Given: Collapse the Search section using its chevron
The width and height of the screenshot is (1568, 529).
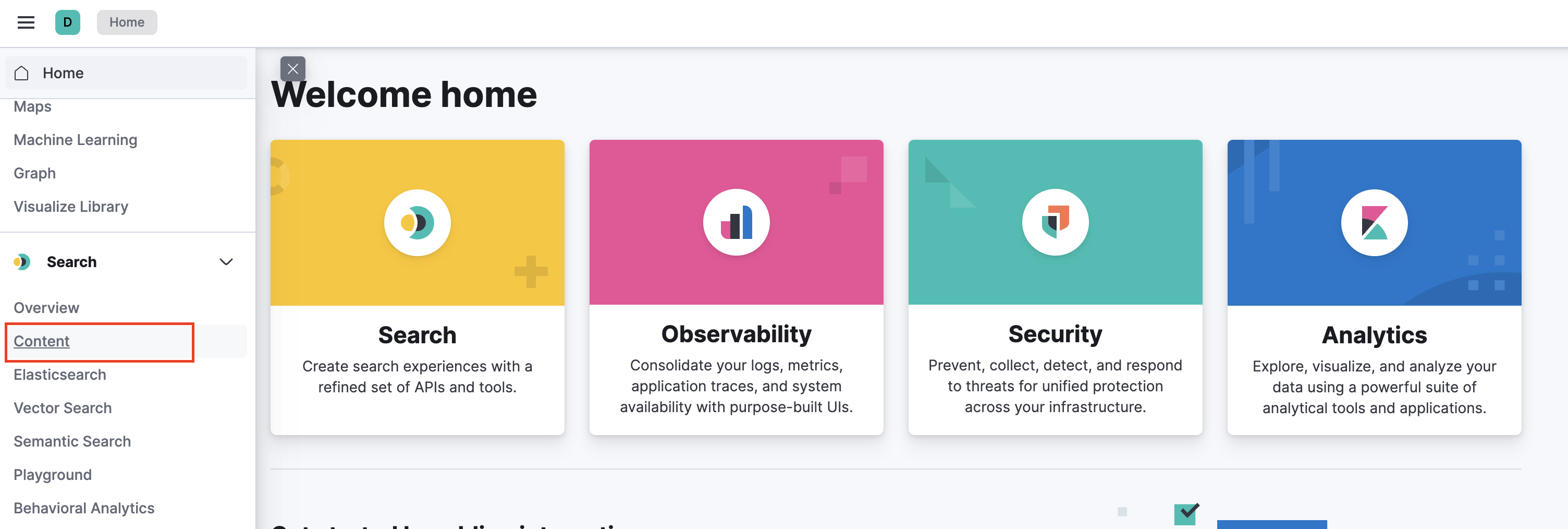Looking at the screenshot, I should click(226, 261).
